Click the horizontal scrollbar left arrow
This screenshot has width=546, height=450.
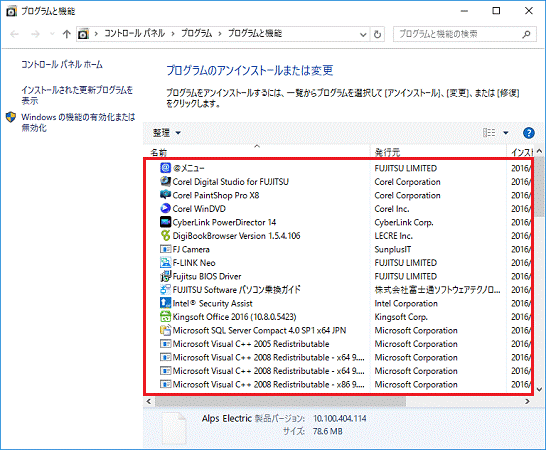pos(149,401)
